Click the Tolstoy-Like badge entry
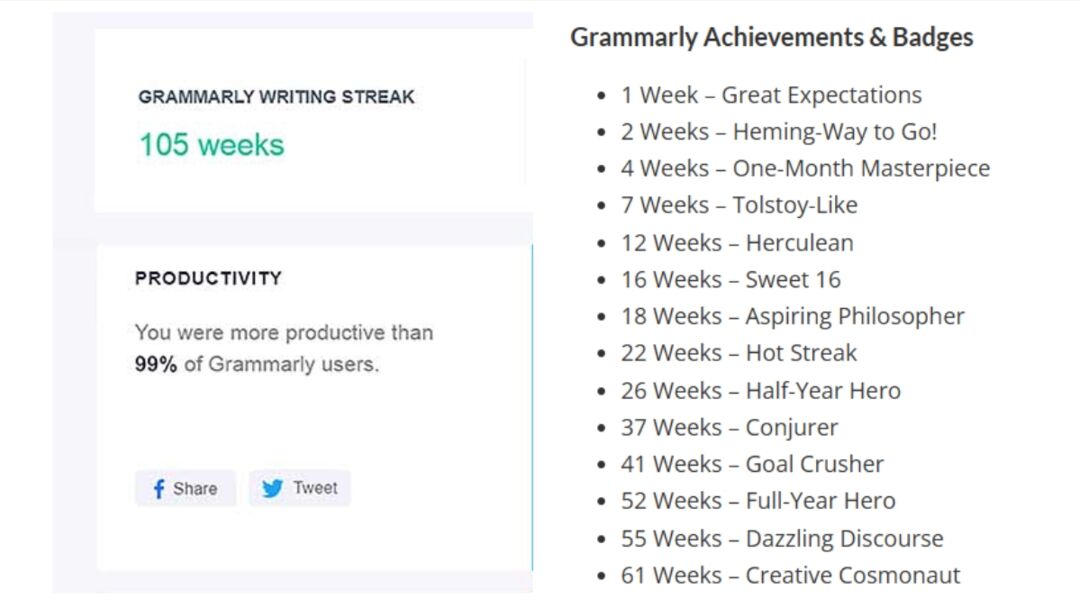 (739, 205)
